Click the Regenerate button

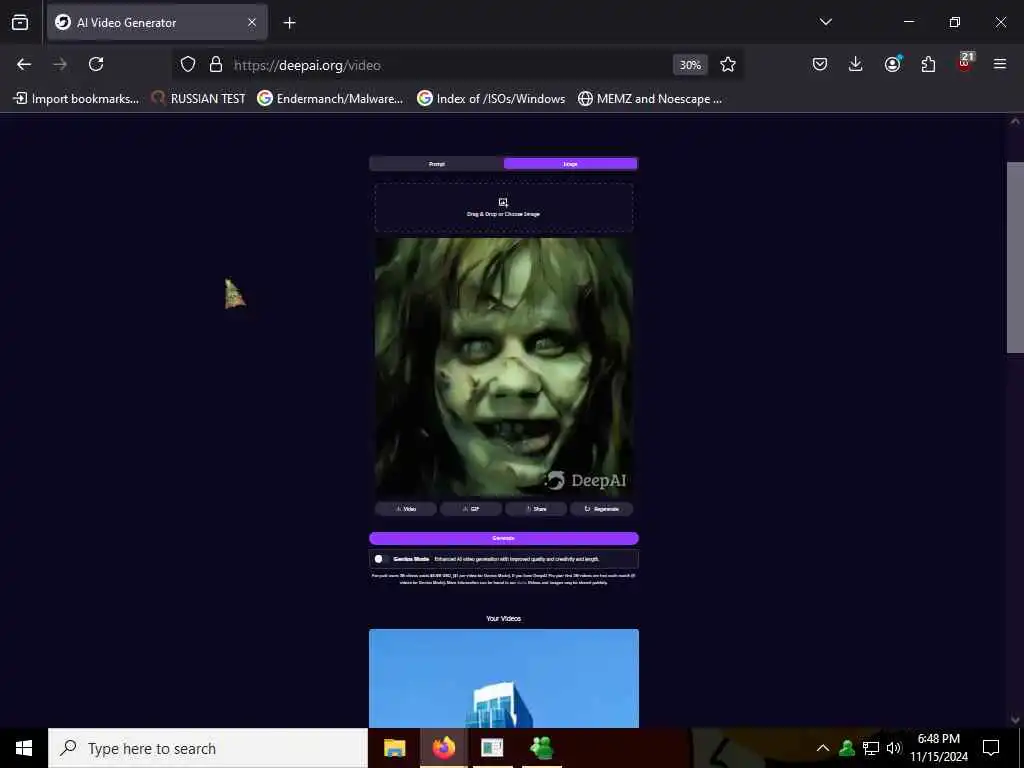[x=601, y=509]
